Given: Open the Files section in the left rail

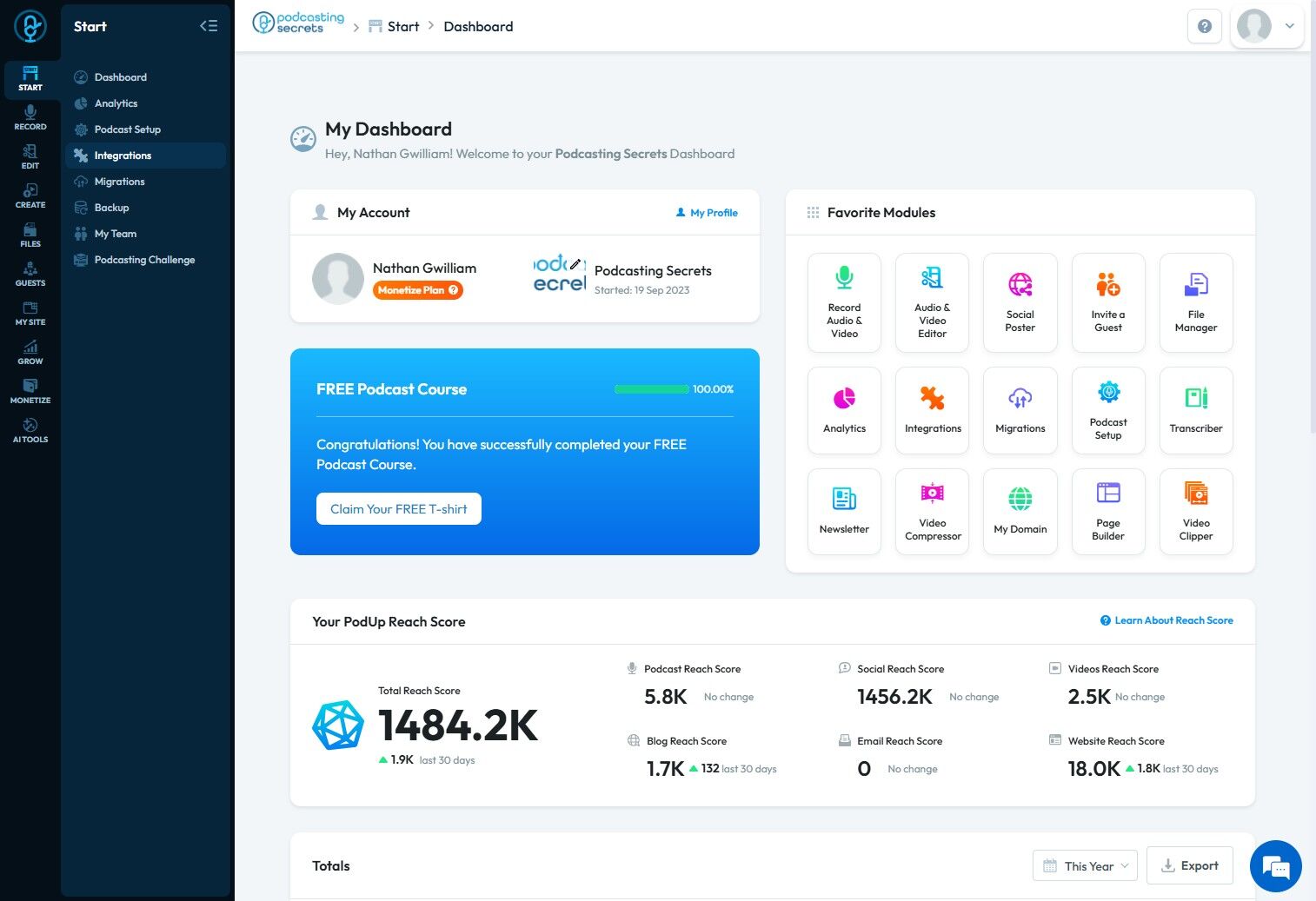Looking at the screenshot, I should click(x=30, y=235).
